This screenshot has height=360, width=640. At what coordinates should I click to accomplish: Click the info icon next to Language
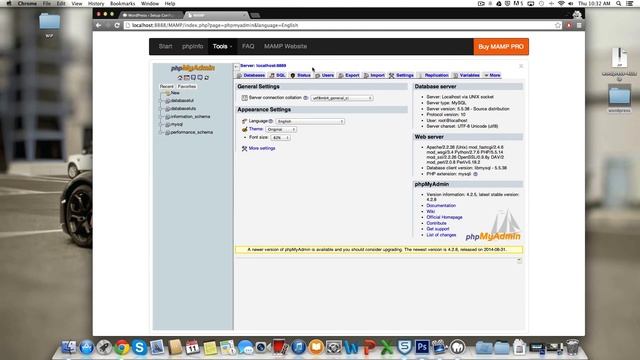(x=271, y=121)
